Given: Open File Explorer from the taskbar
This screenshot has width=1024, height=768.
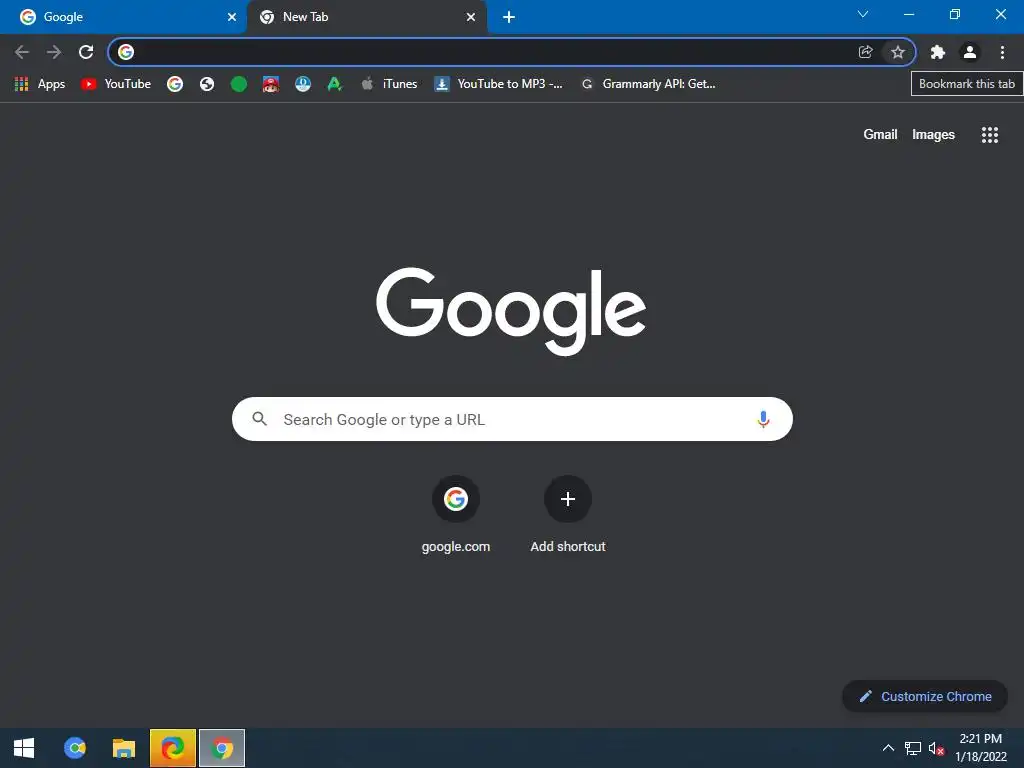Looking at the screenshot, I should pyautogui.click(x=123, y=748).
